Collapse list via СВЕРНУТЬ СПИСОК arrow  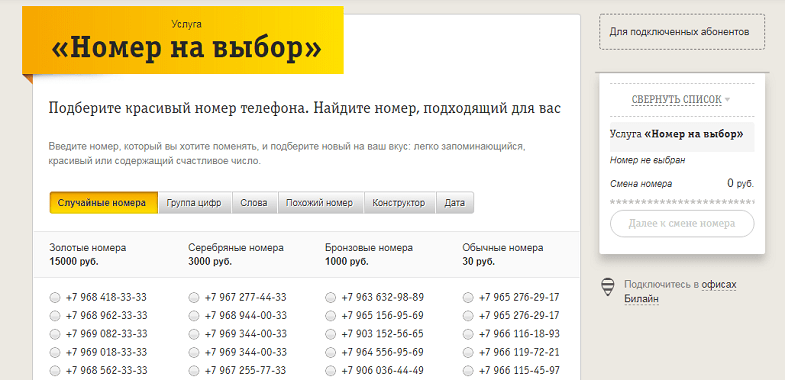[727, 100]
